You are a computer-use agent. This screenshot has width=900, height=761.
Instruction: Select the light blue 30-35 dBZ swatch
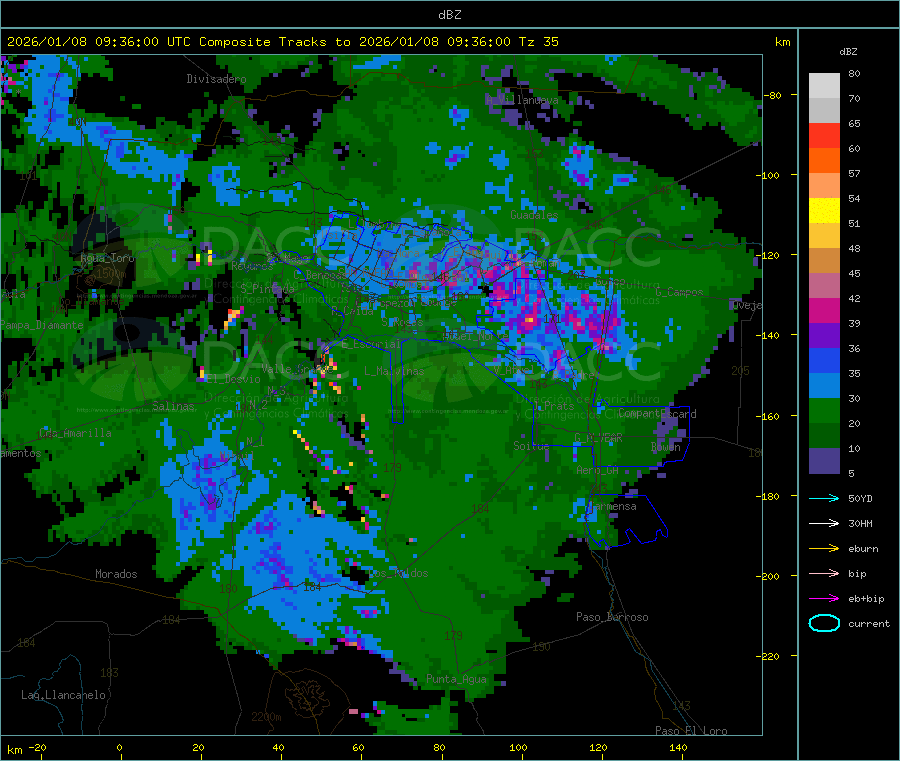[824, 386]
